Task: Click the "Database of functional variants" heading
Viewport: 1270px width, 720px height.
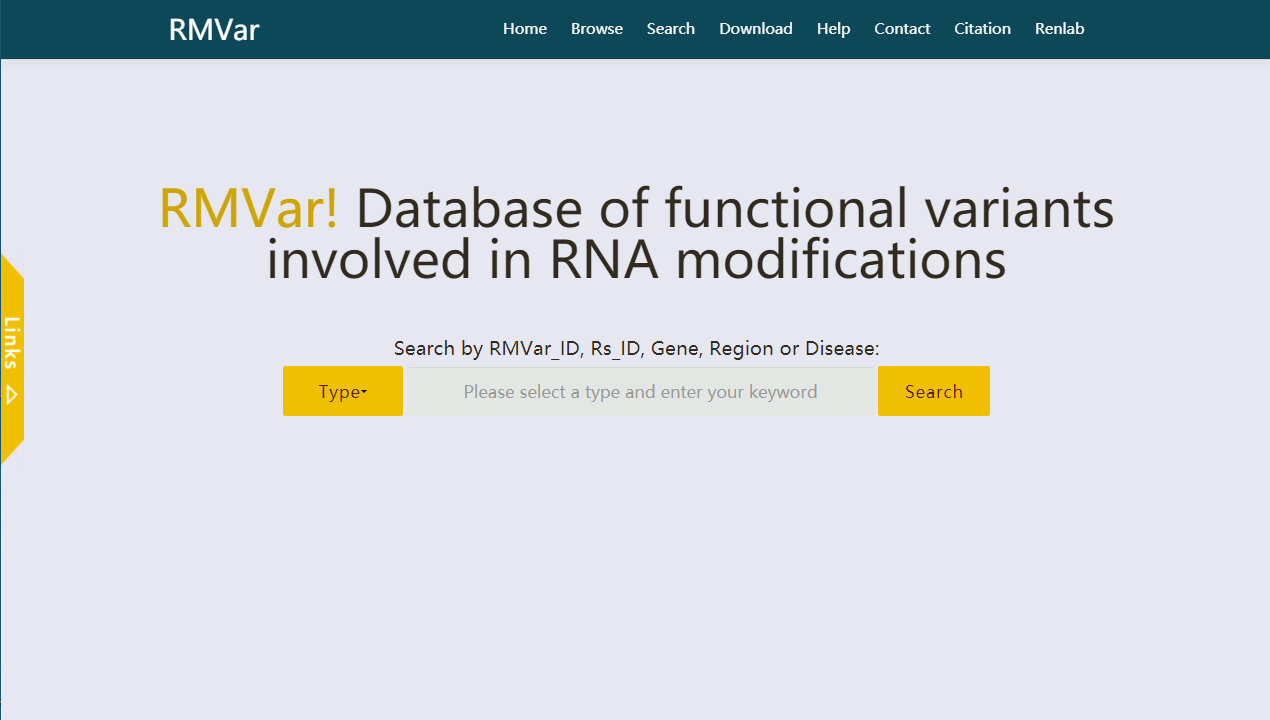Action: tap(735, 209)
